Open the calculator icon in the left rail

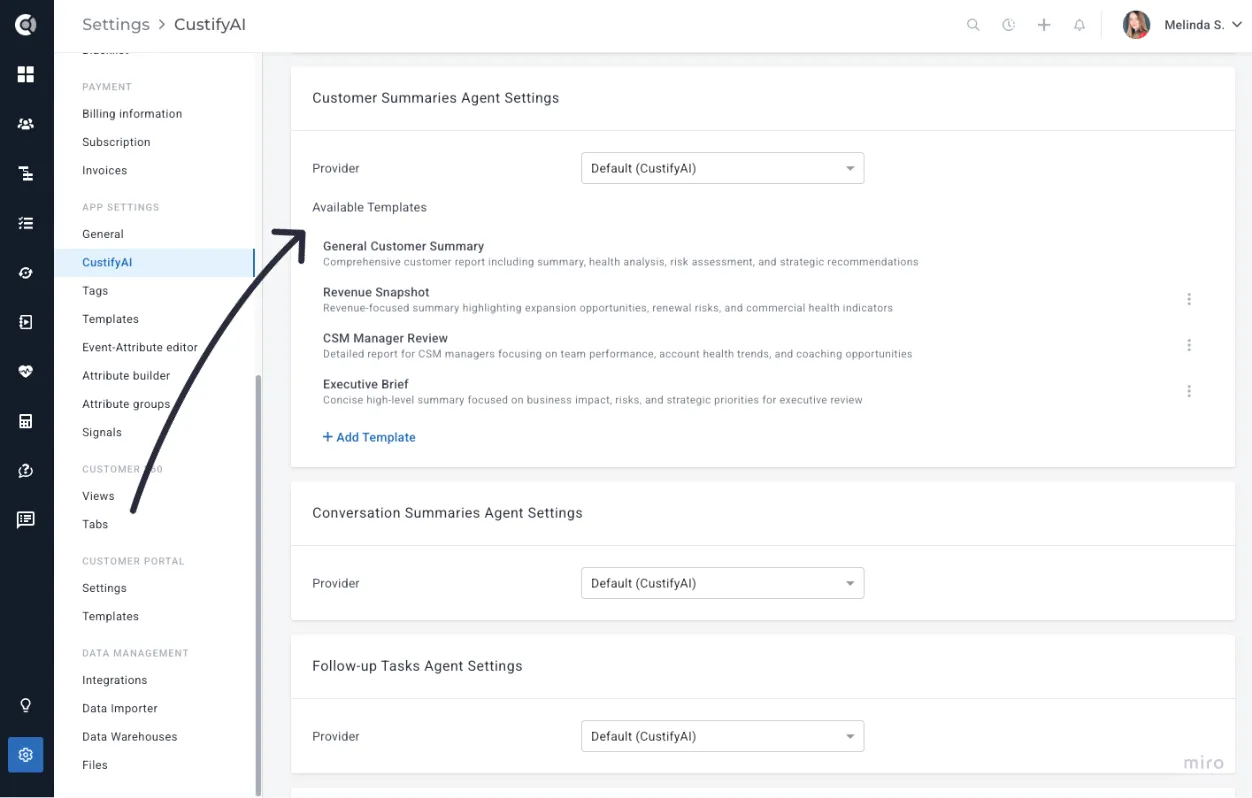tap(26, 421)
